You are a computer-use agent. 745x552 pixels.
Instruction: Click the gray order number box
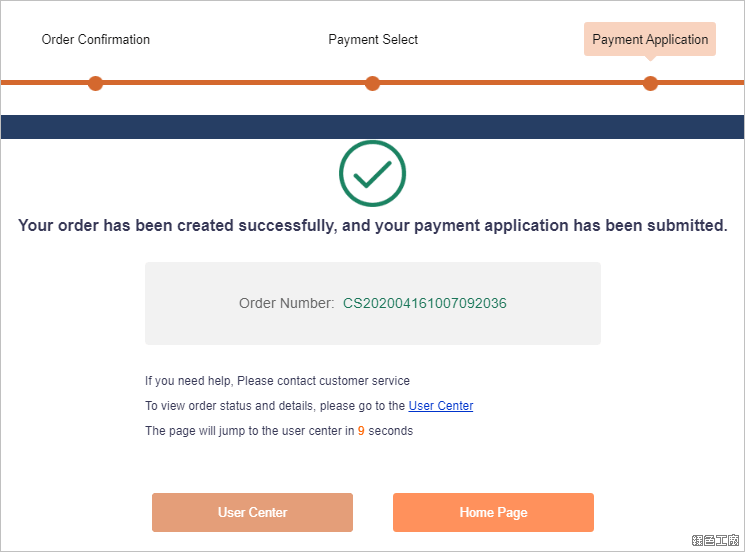[373, 304]
